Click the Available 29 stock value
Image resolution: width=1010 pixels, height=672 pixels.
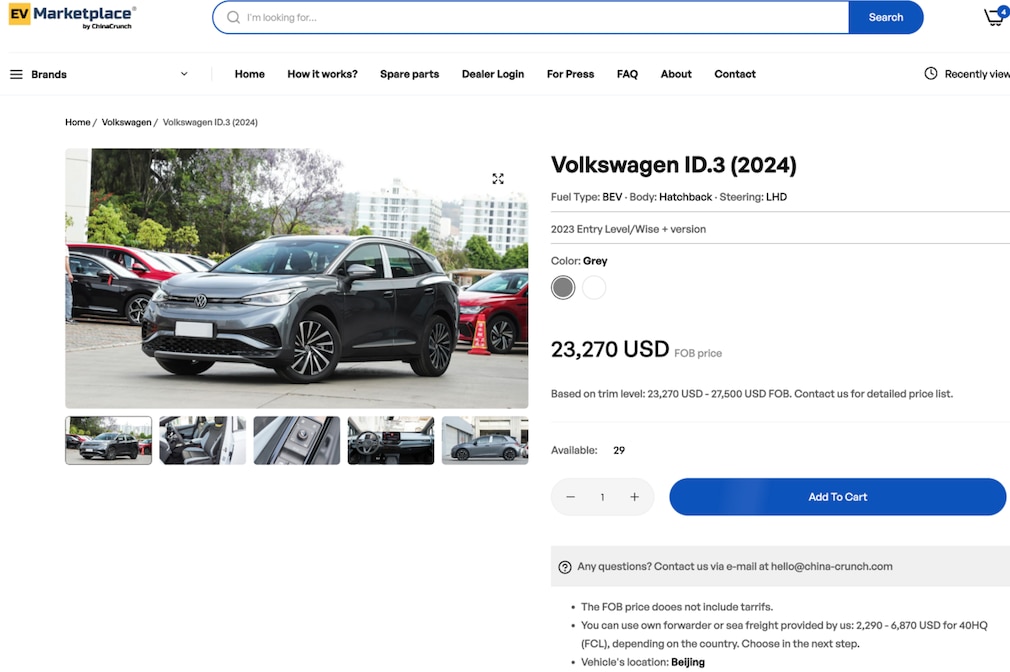[619, 450]
